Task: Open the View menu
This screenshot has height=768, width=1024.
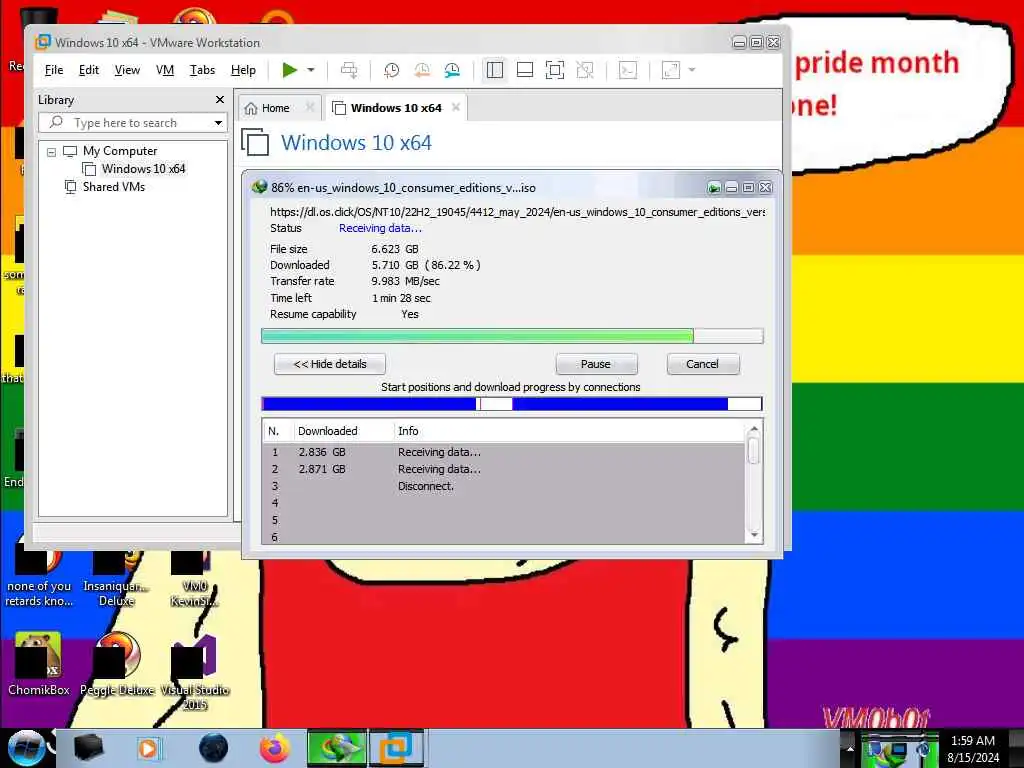Action: (x=127, y=70)
